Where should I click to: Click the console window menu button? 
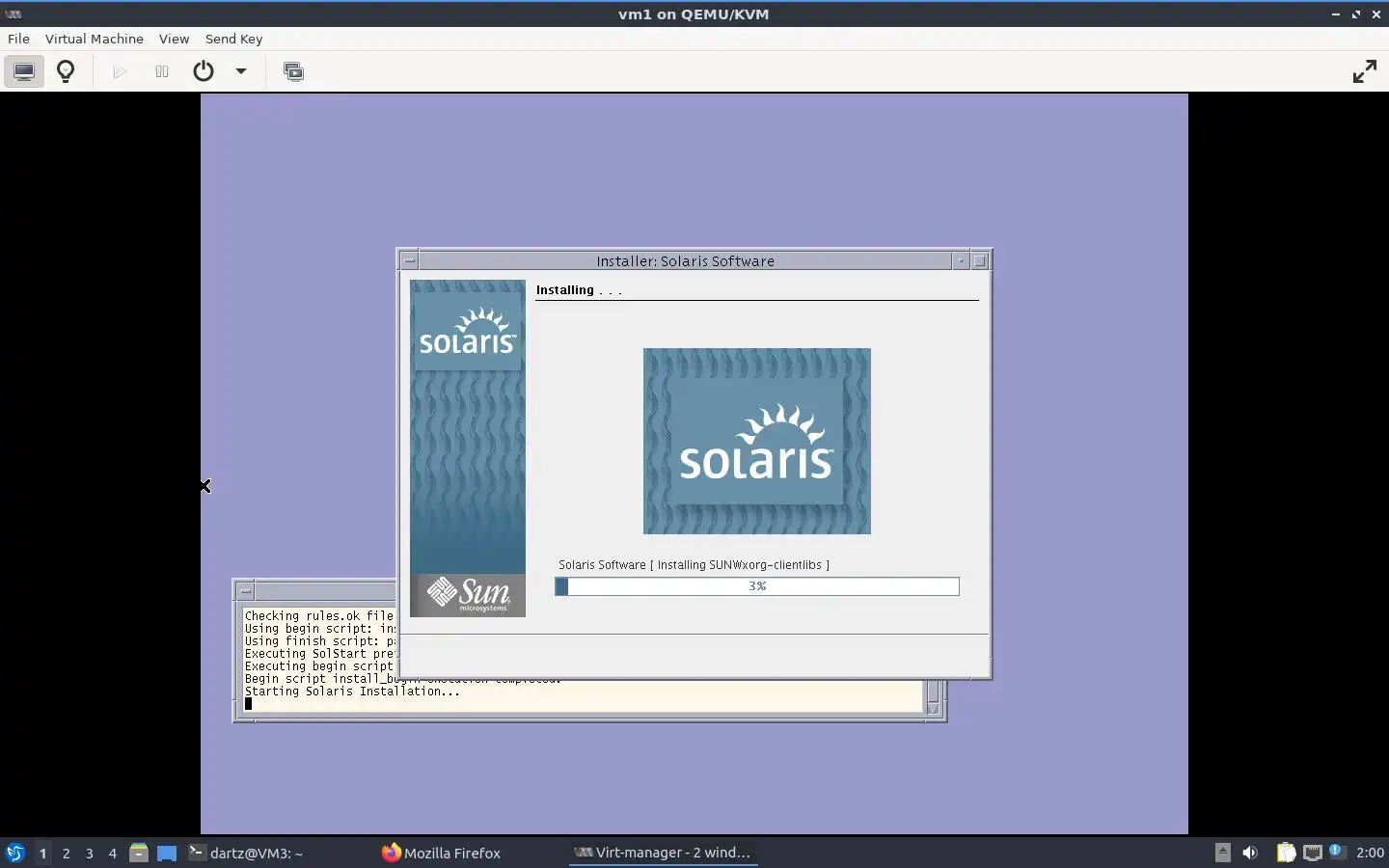tap(245, 591)
